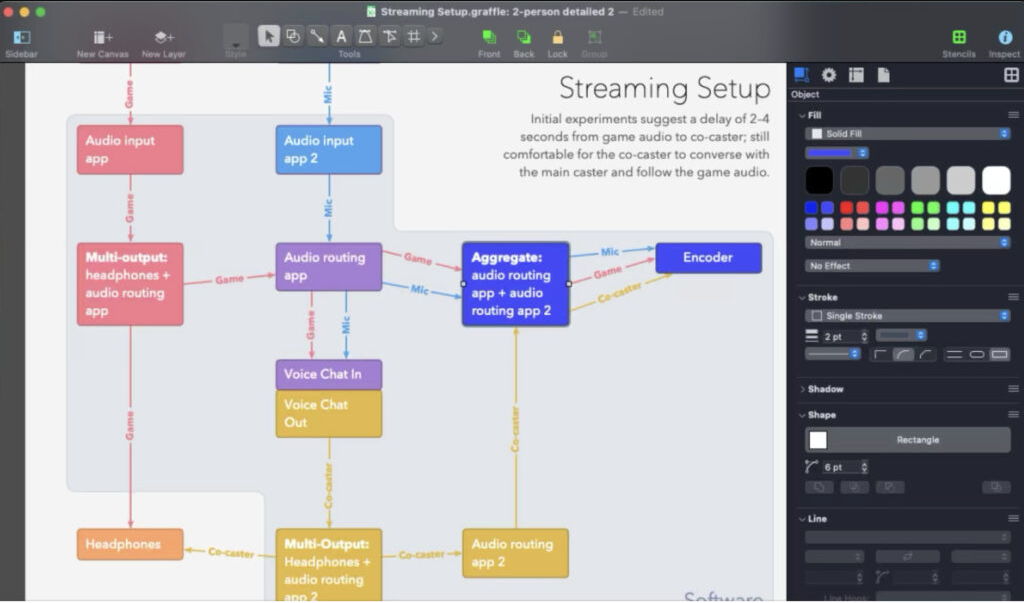The width and height of the screenshot is (1024, 603).
Task: Switch to the Document inspector tab
Action: coord(883,75)
